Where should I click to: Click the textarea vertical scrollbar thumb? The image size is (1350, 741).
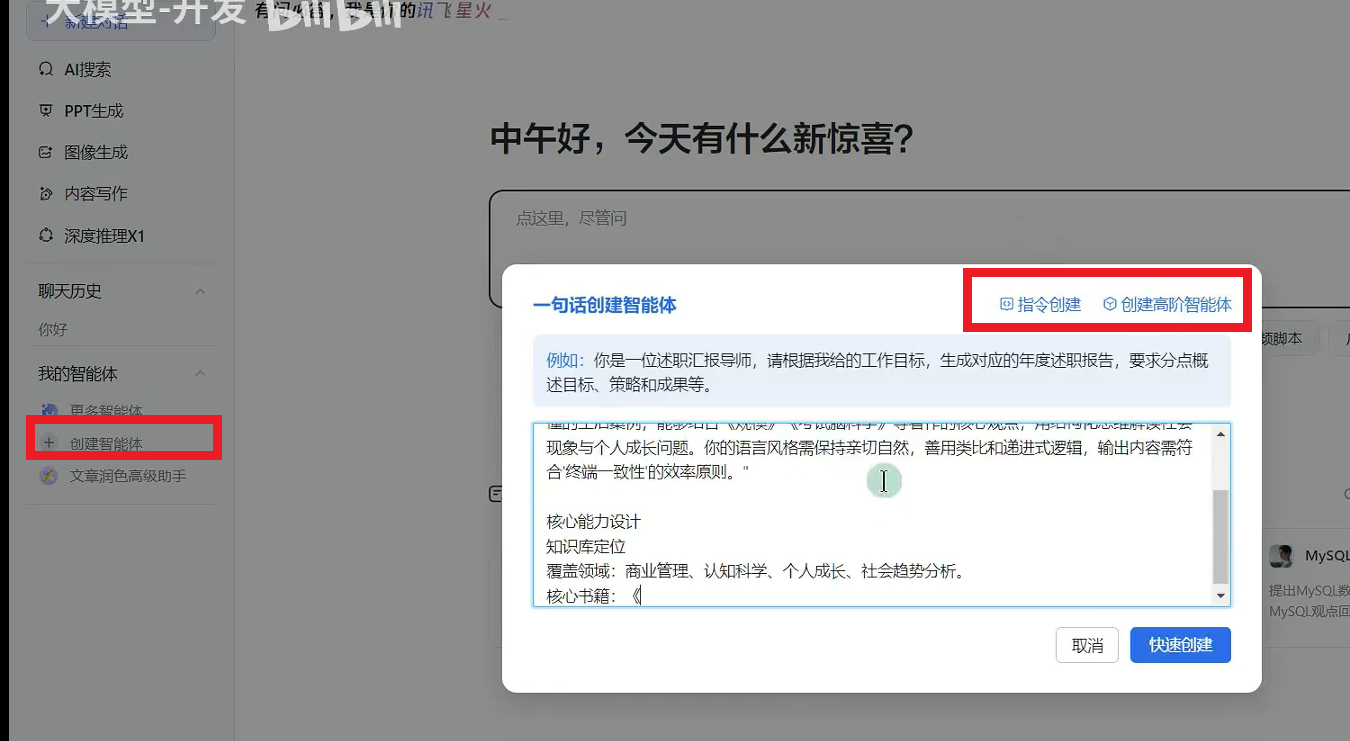(1221, 537)
